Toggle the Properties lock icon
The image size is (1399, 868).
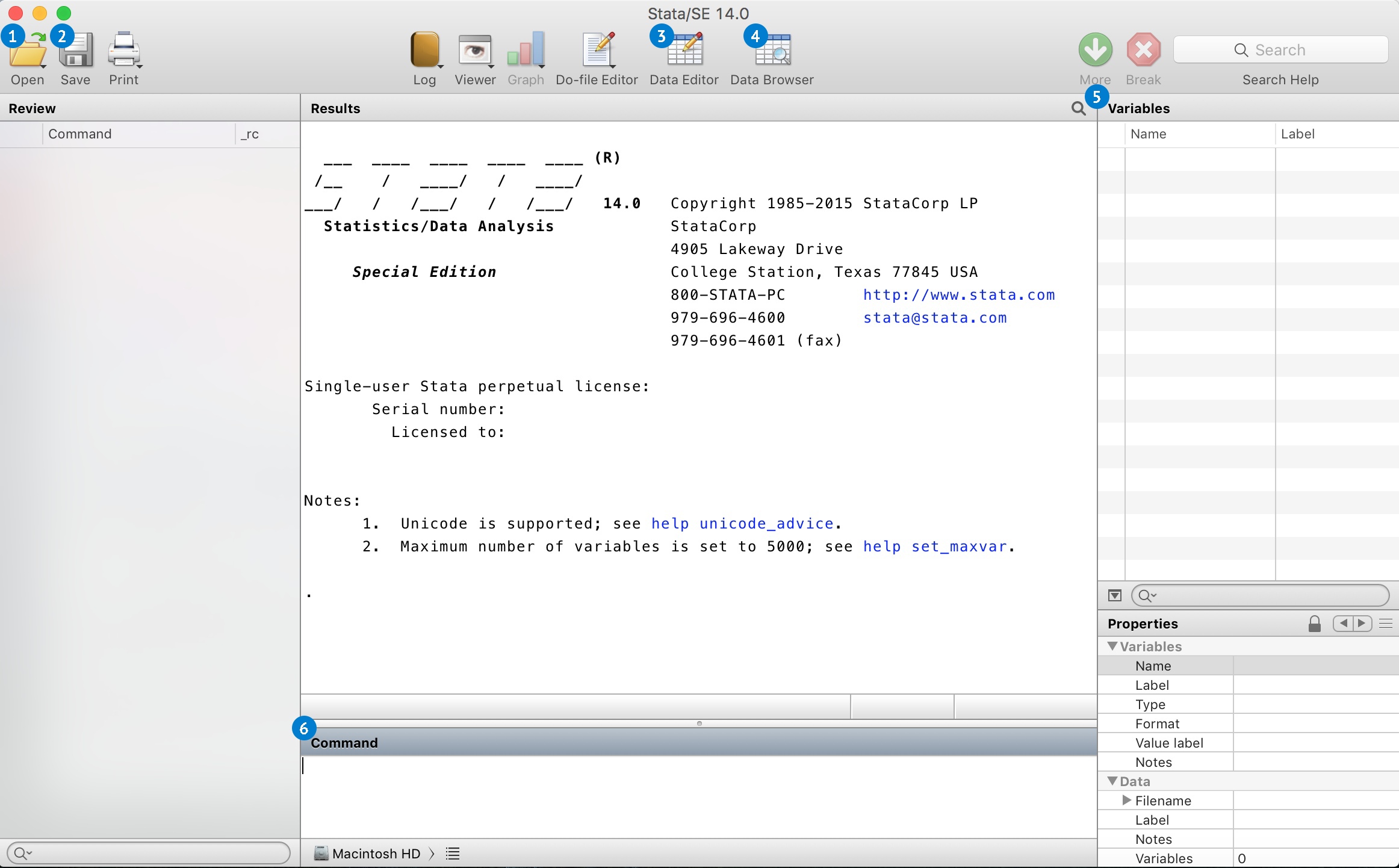click(1314, 624)
